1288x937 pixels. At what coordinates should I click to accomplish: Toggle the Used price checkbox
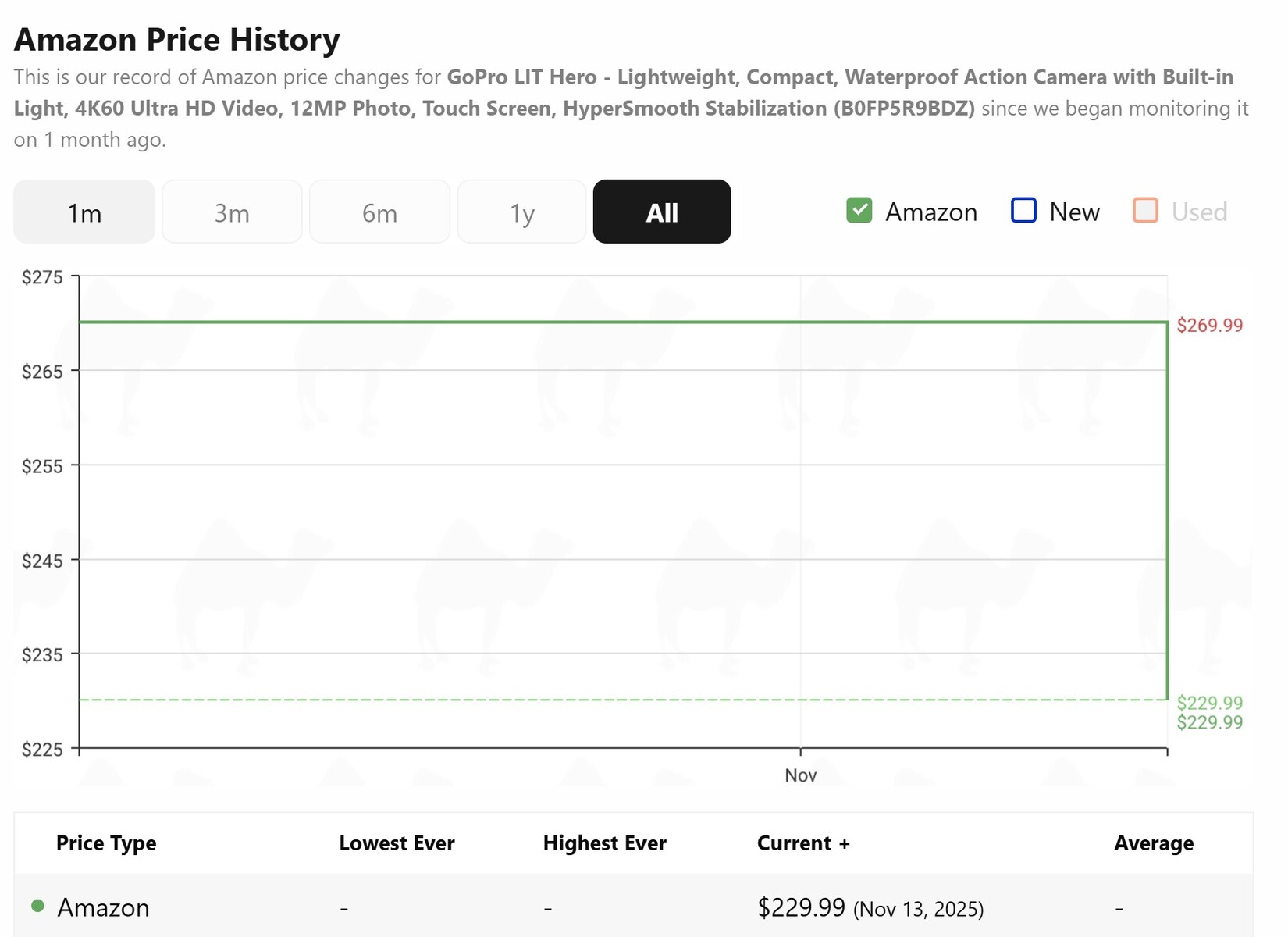[1145, 211]
